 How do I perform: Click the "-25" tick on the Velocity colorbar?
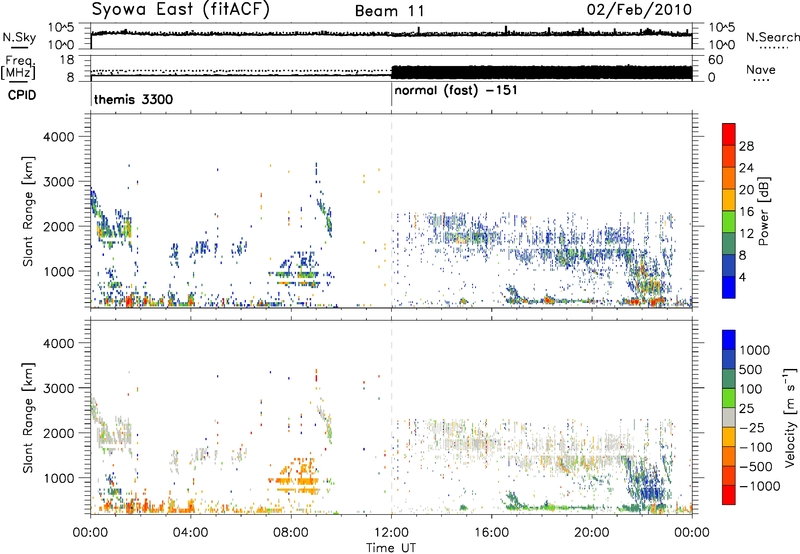752,427
